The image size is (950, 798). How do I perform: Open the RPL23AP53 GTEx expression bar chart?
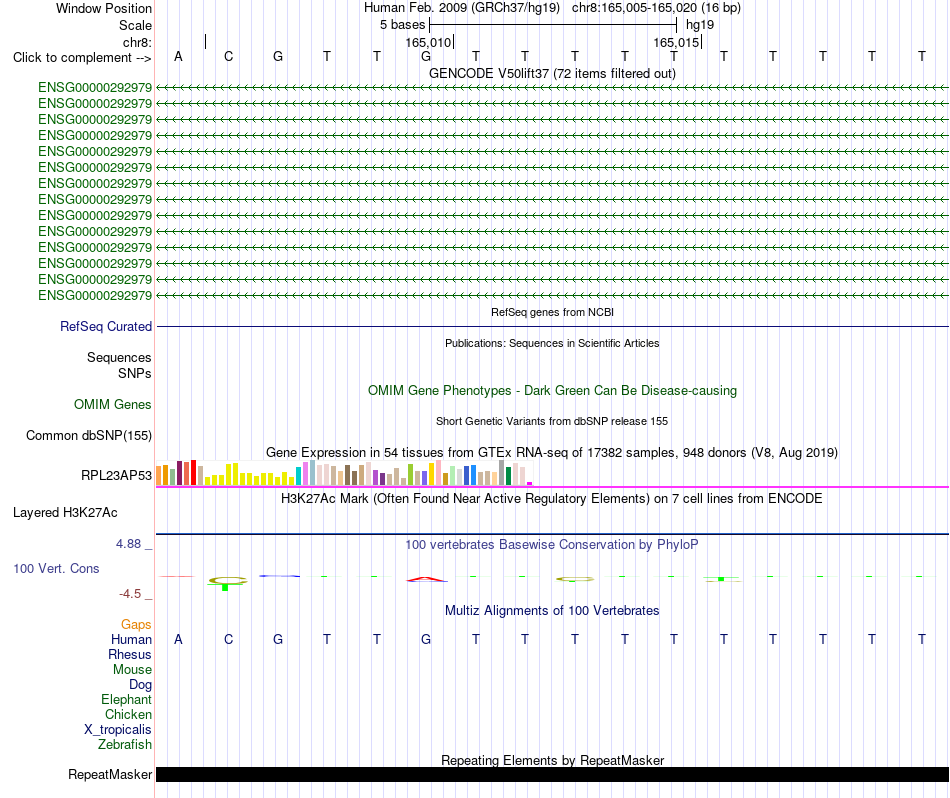[x=344, y=473]
